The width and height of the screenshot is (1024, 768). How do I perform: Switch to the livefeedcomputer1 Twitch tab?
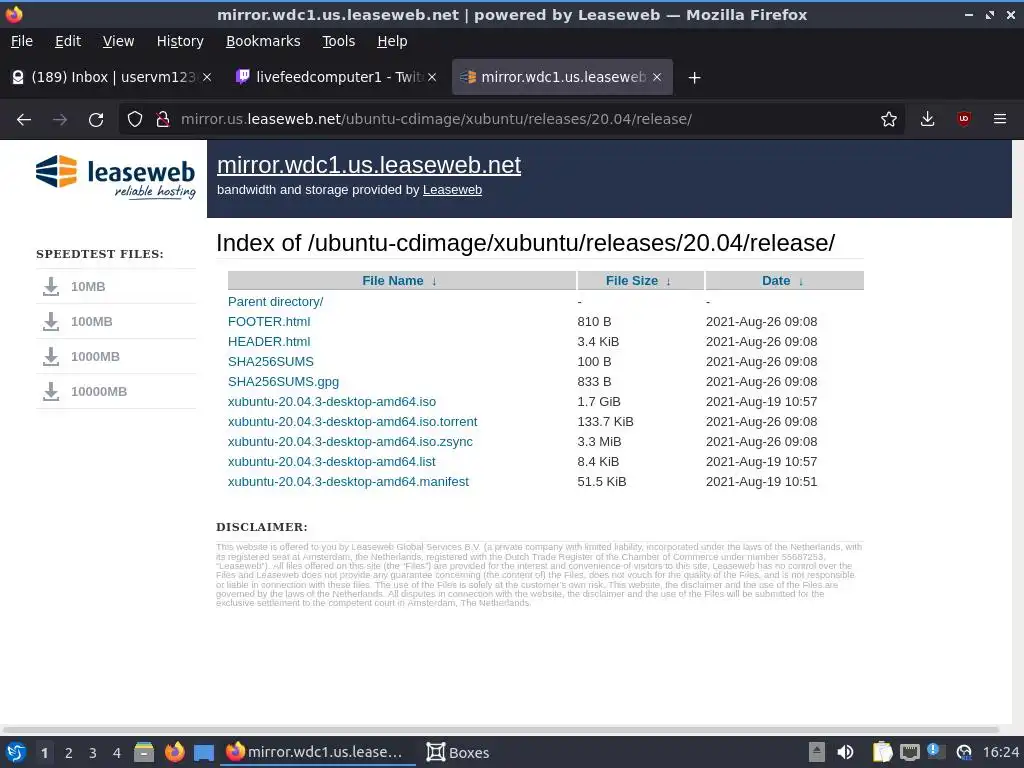(336, 77)
